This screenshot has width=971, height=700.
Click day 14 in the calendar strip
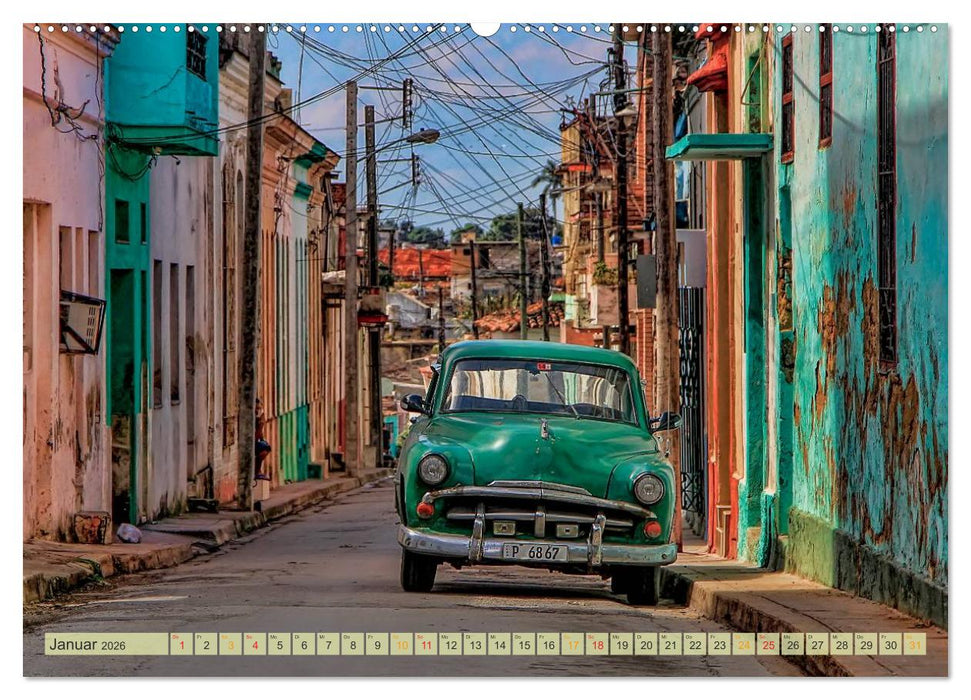tap(498, 645)
